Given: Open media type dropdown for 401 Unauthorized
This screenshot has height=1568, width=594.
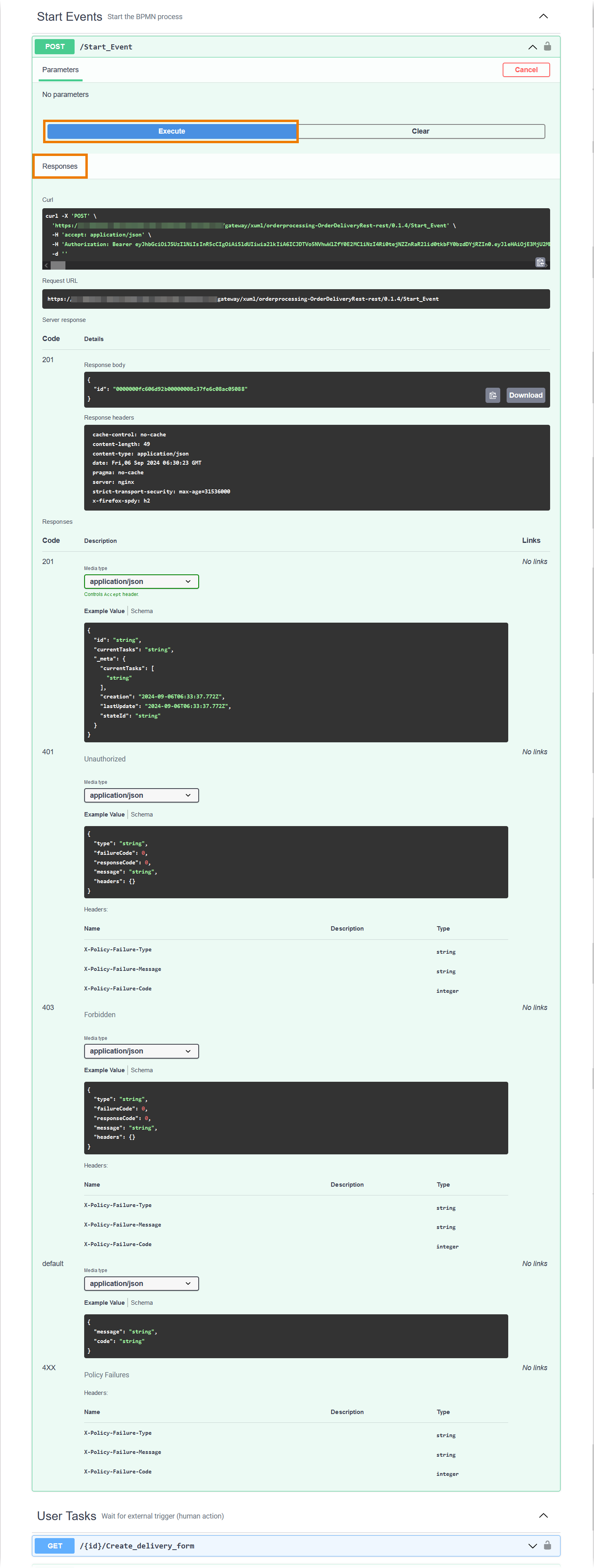Looking at the screenshot, I should 141,795.
